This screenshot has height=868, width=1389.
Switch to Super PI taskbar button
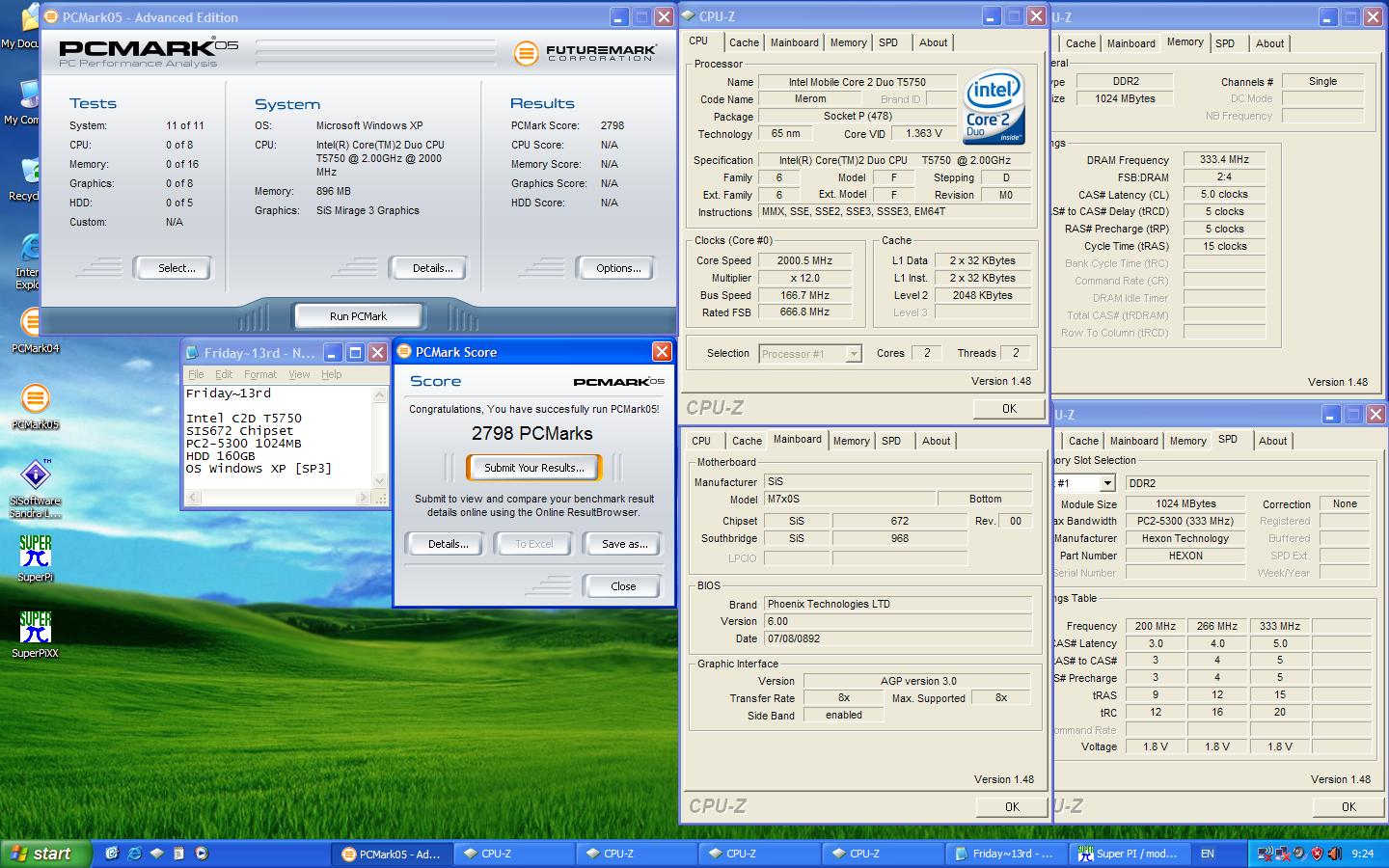[x=1129, y=854]
